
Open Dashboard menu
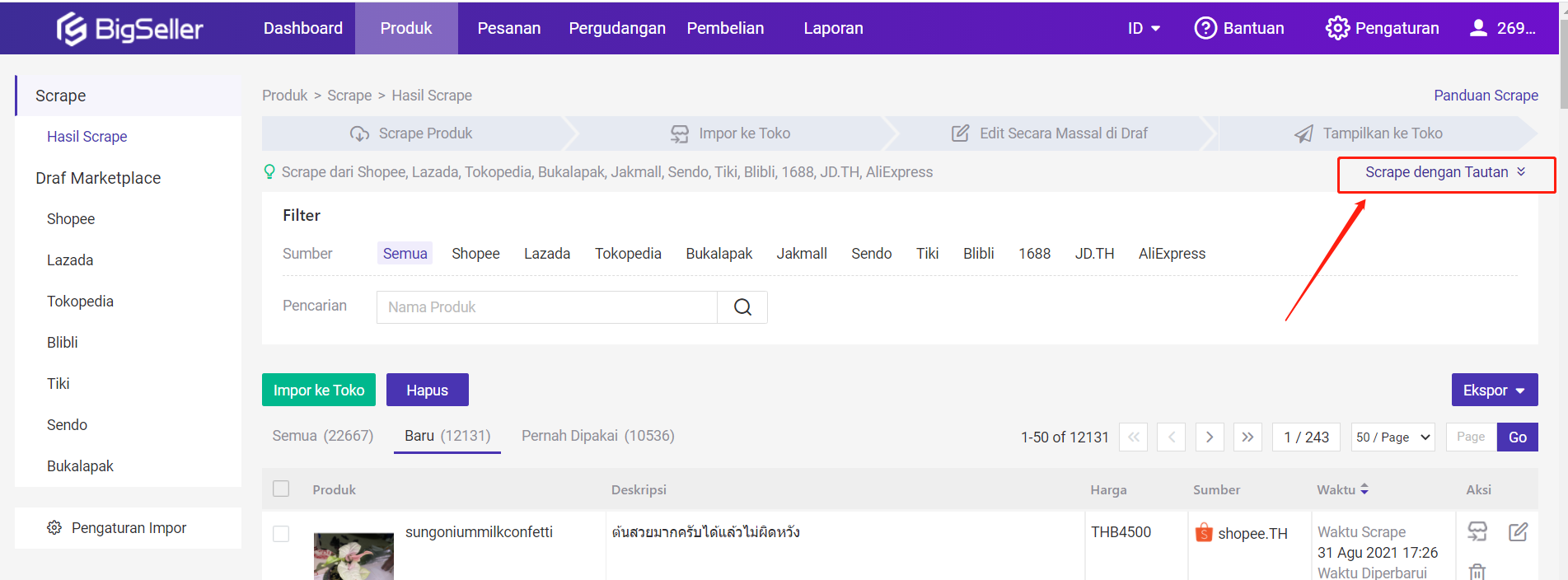[303, 28]
